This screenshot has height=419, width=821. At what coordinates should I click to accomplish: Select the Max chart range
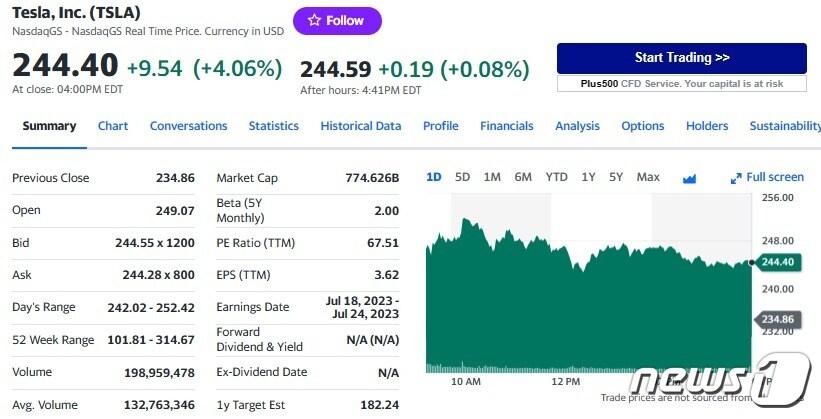click(648, 177)
